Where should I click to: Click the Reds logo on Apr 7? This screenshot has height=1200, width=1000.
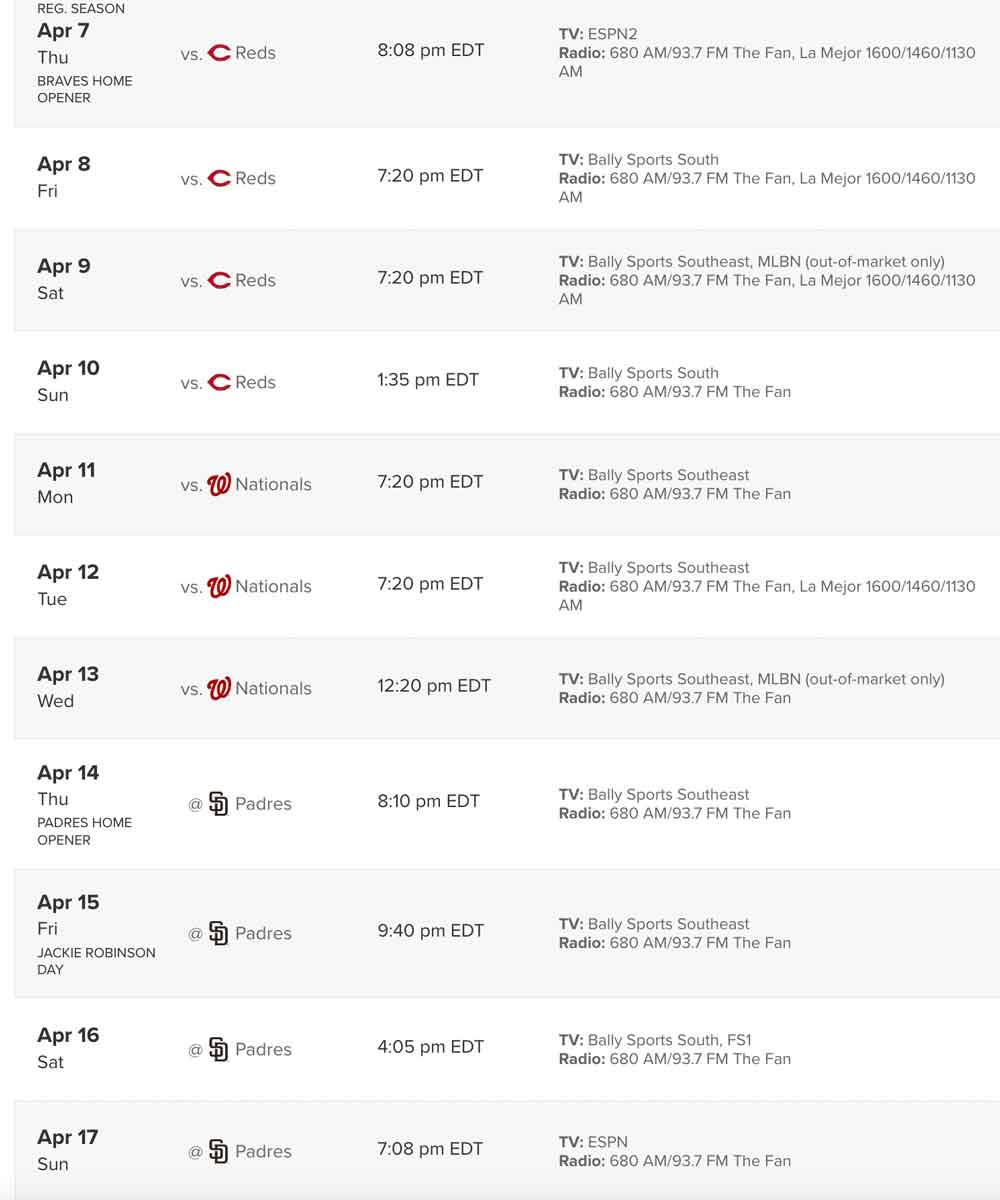click(x=219, y=53)
